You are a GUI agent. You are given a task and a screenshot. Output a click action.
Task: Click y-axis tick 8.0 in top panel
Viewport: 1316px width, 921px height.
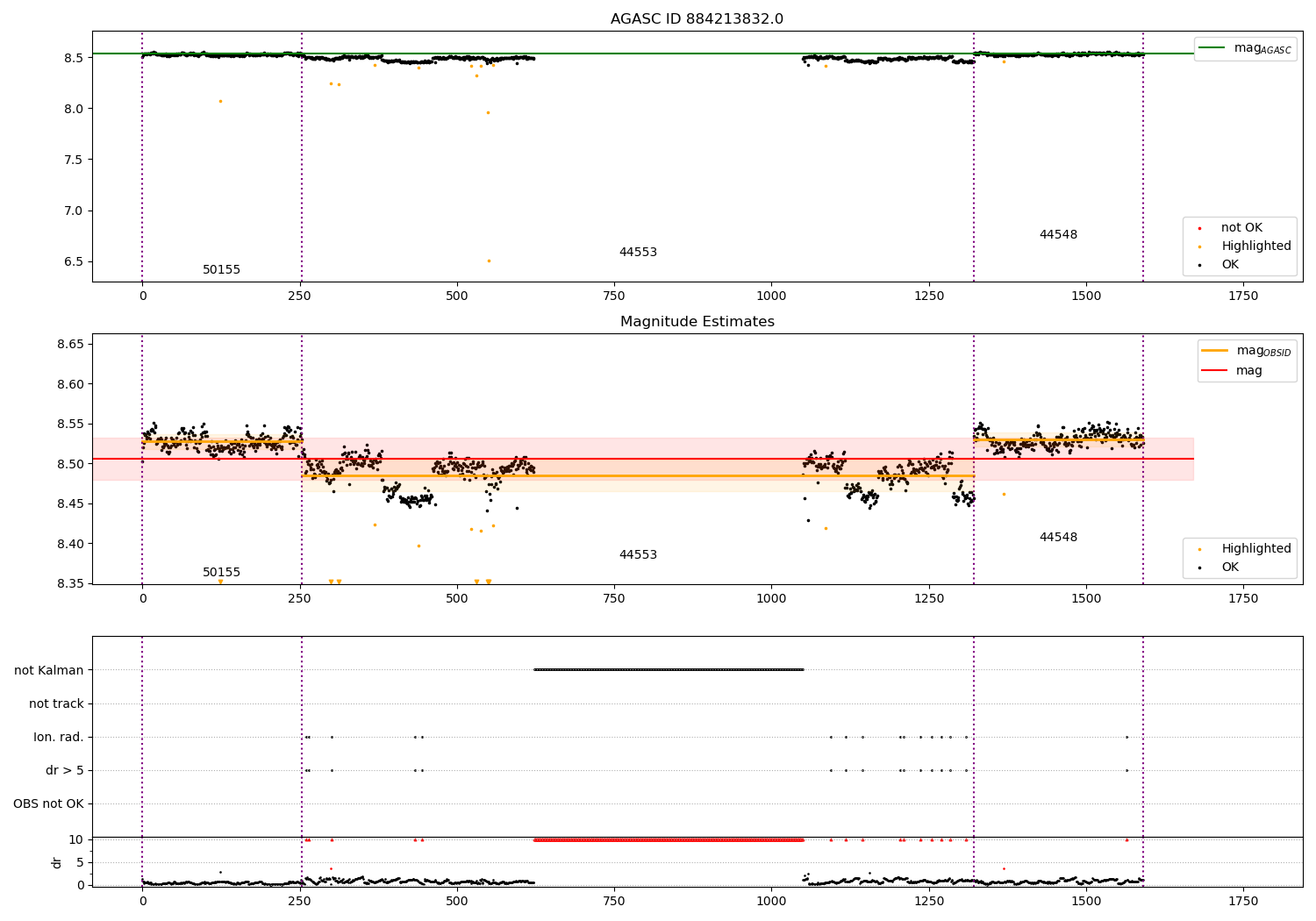(x=73, y=109)
